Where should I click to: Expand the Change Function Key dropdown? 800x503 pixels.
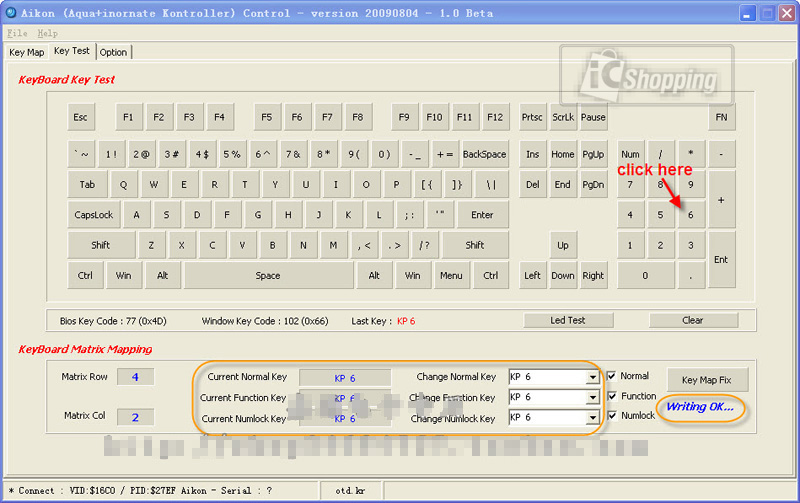(592, 398)
